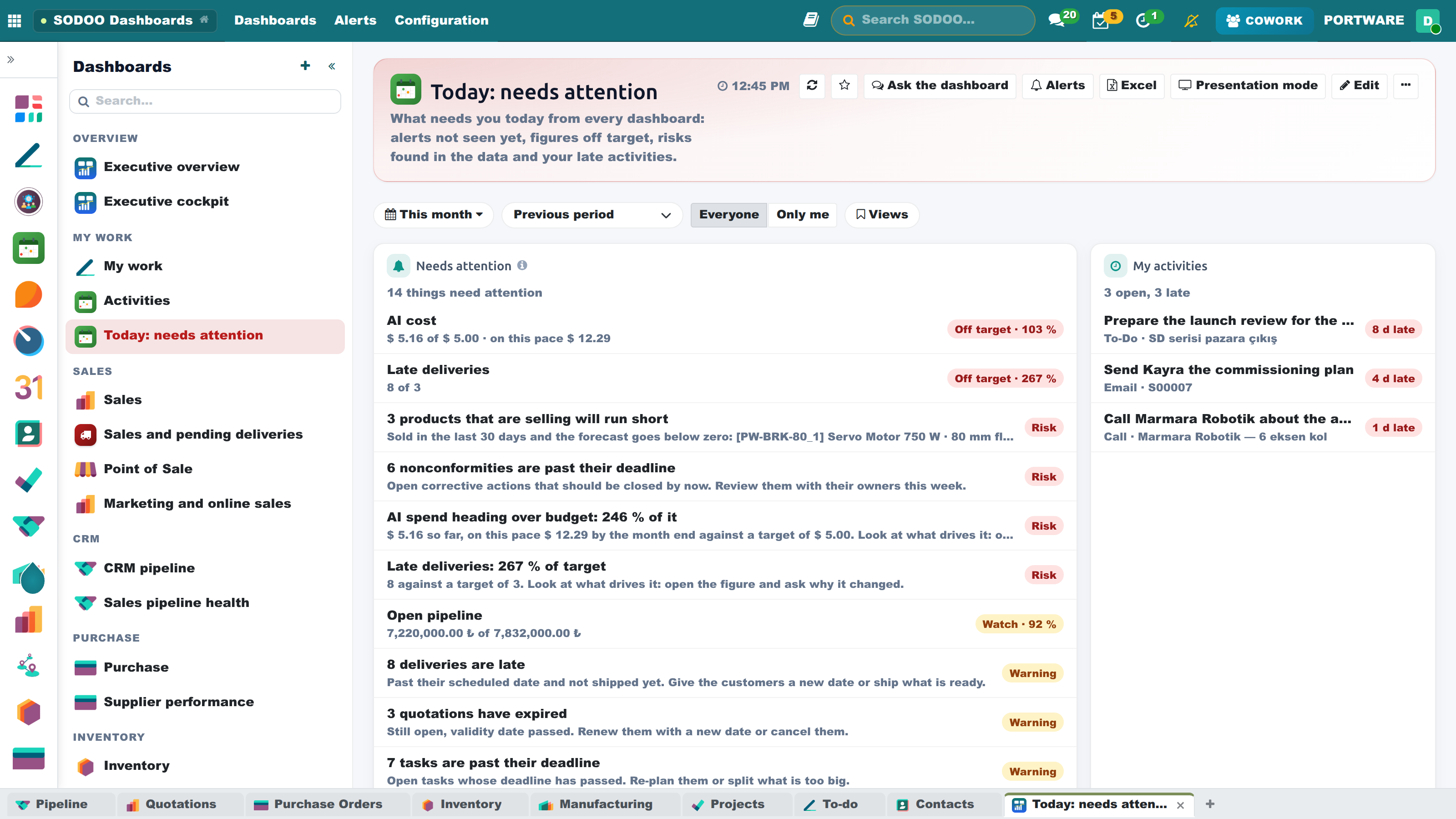Select the Everyone toggle
The height and width of the screenshot is (819, 1456).
pyautogui.click(x=728, y=215)
